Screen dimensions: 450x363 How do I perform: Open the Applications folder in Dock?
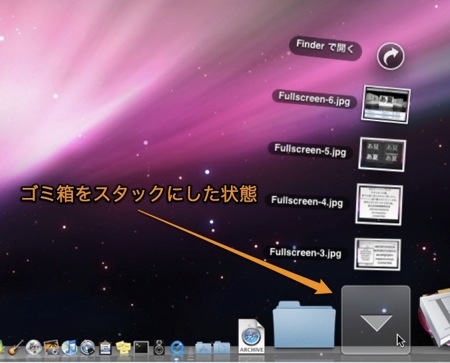point(203,348)
